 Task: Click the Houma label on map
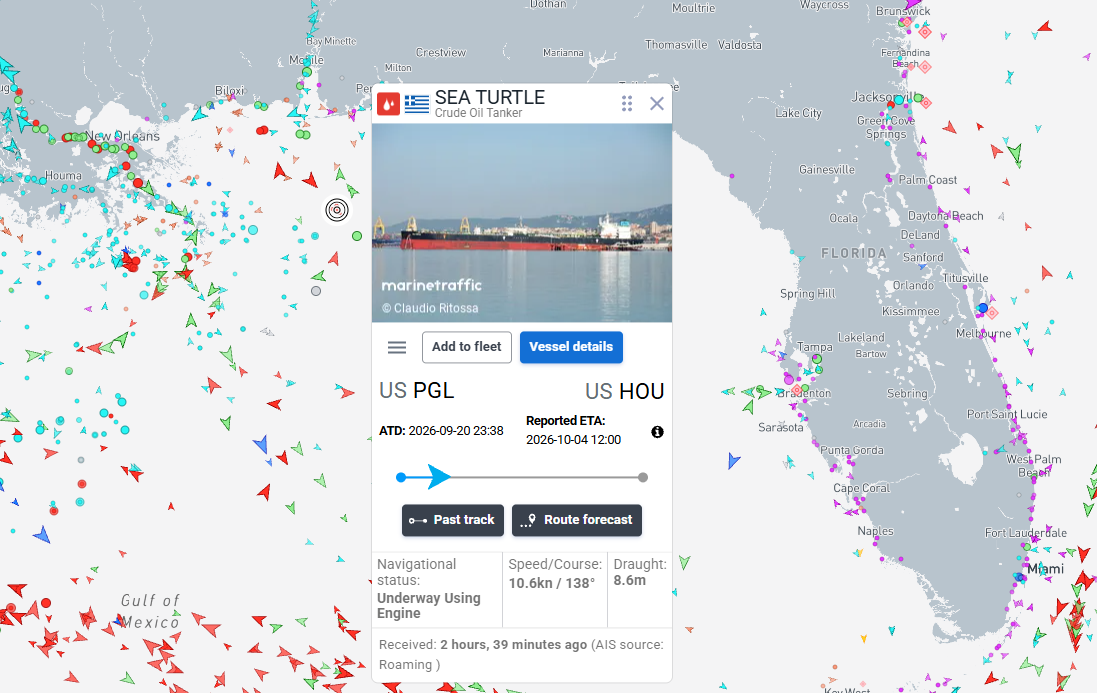63,176
